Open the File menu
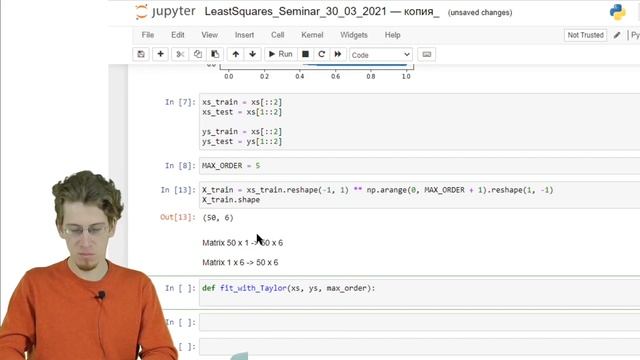640x360 pixels. click(148, 35)
